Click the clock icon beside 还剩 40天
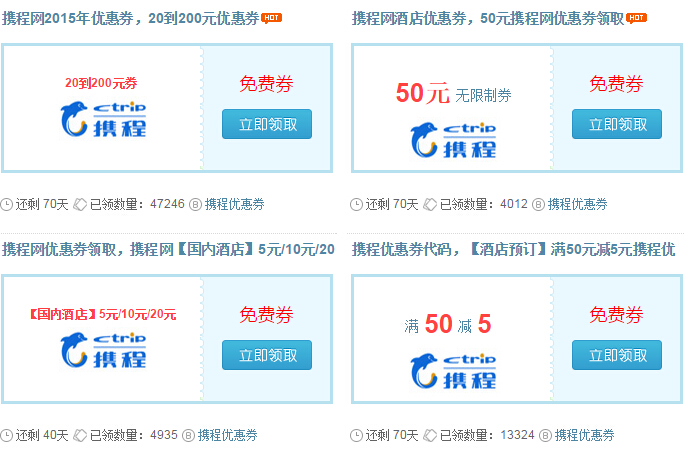Screen dimensions: 684x455 [x=7, y=435]
